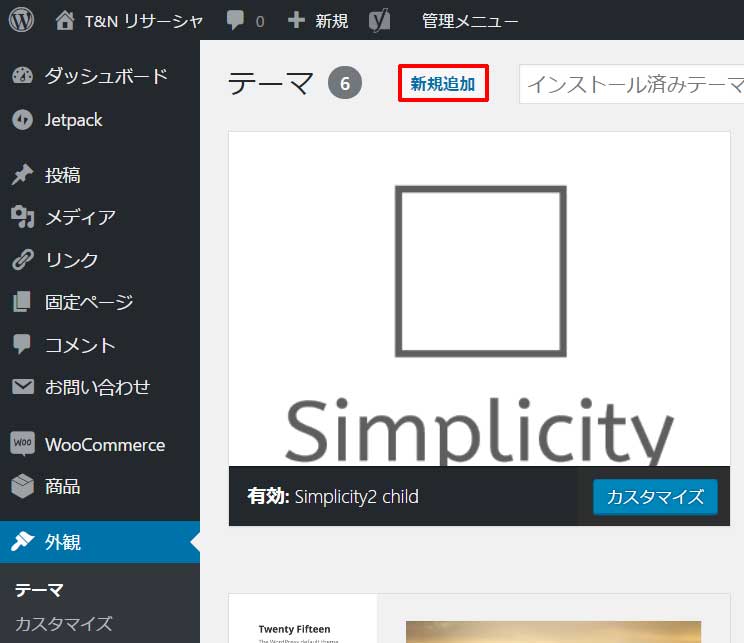This screenshot has width=744, height=643.
Task: Click the メディア media icon
Action: click(x=22, y=217)
